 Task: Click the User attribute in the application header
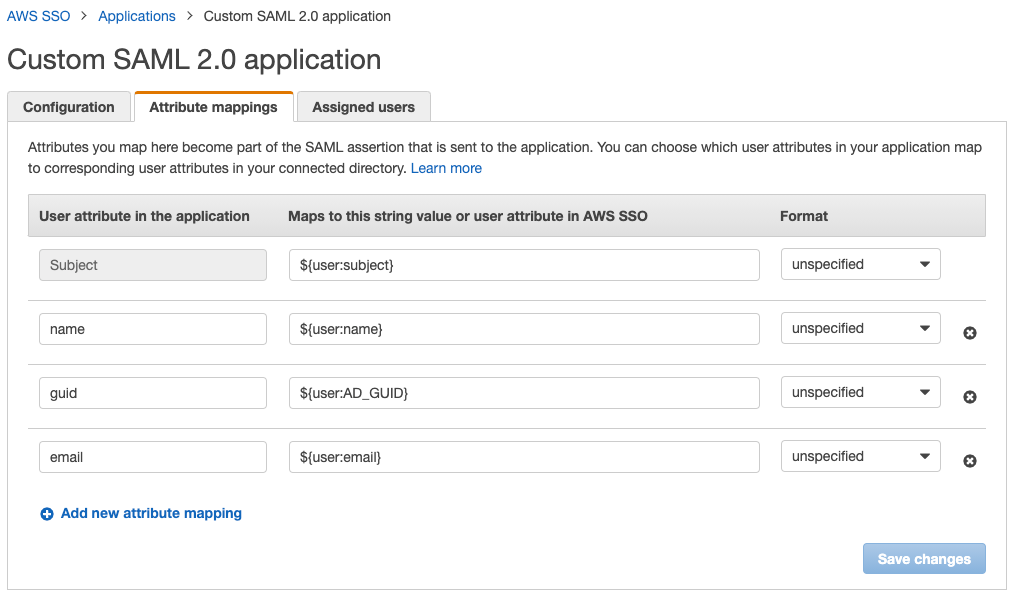click(x=144, y=216)
